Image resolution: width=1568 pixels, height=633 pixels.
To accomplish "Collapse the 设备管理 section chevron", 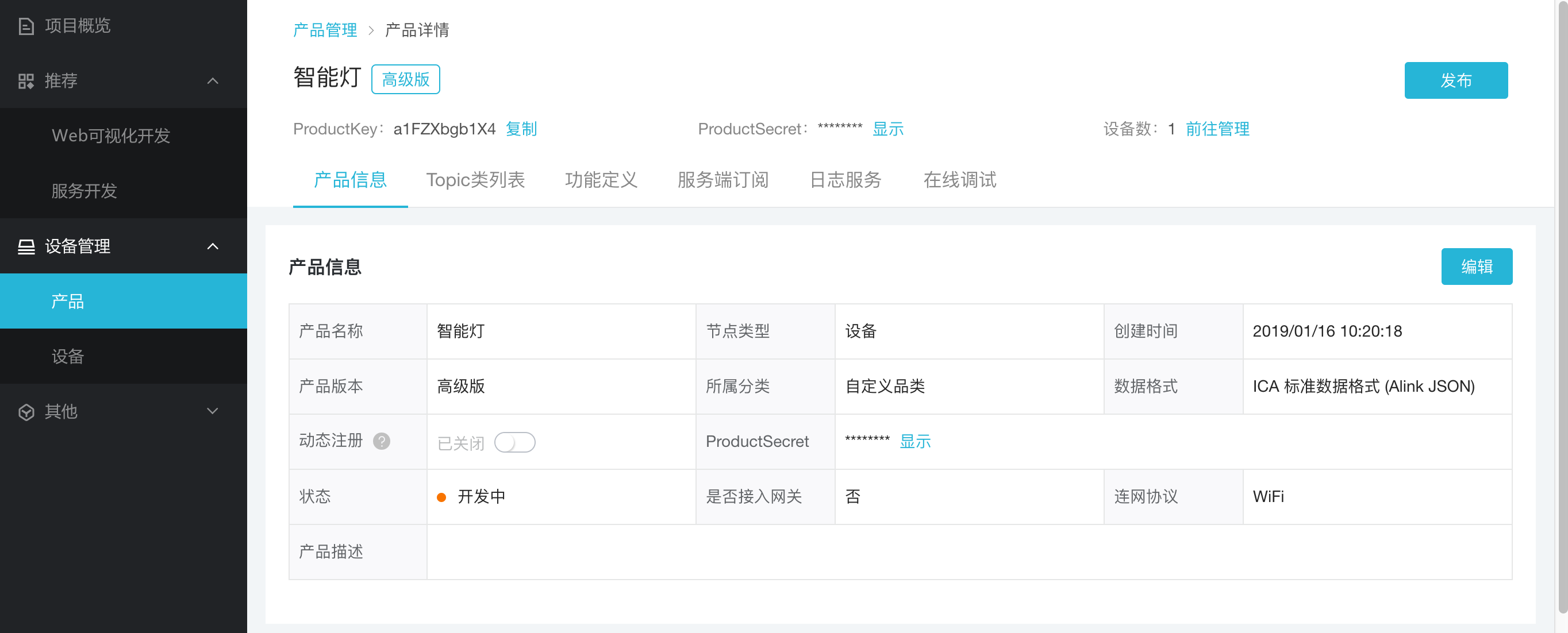I will click(x=213, y=246).
